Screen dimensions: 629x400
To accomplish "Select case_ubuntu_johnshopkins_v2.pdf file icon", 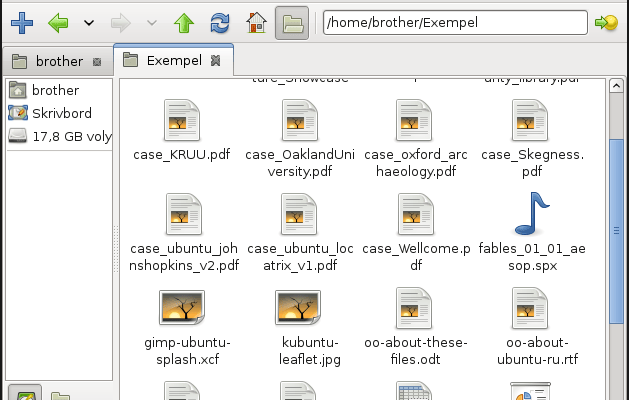I will point(184,214).
